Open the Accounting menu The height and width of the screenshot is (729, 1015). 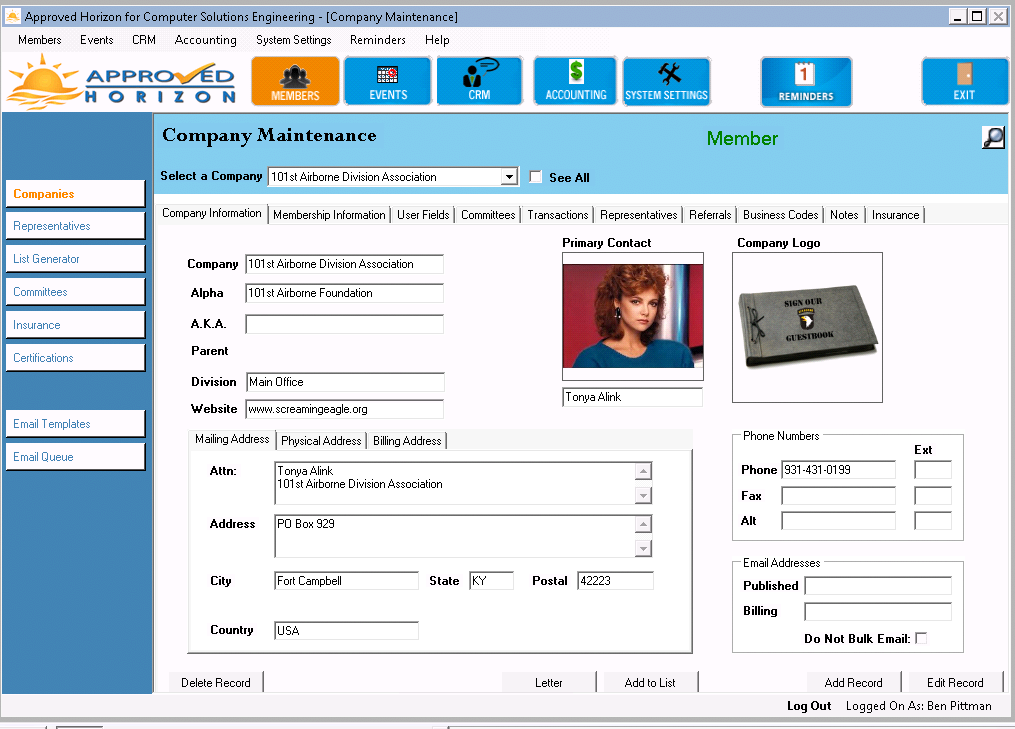[205, 40]
